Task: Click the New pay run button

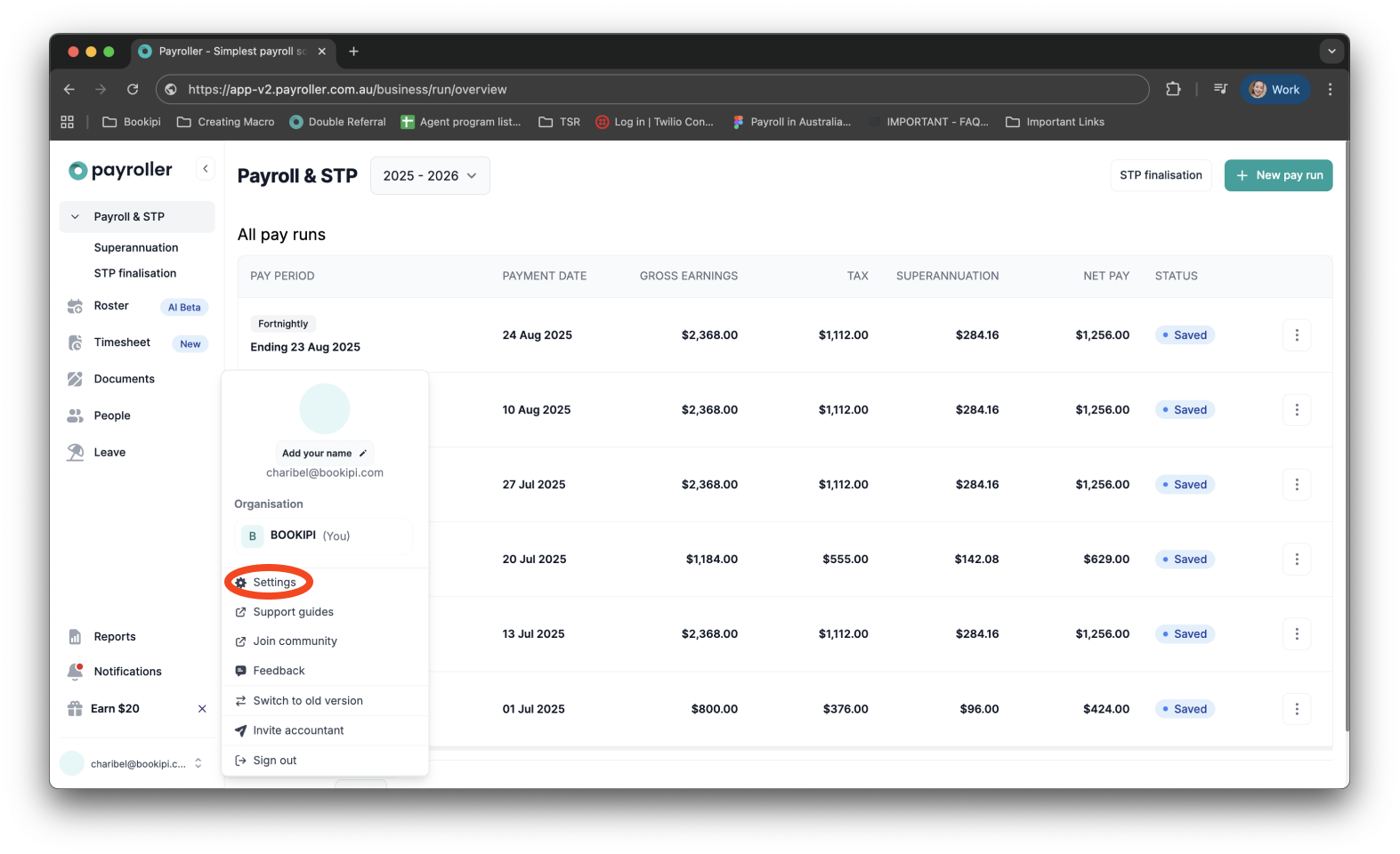Action: 1278,175
